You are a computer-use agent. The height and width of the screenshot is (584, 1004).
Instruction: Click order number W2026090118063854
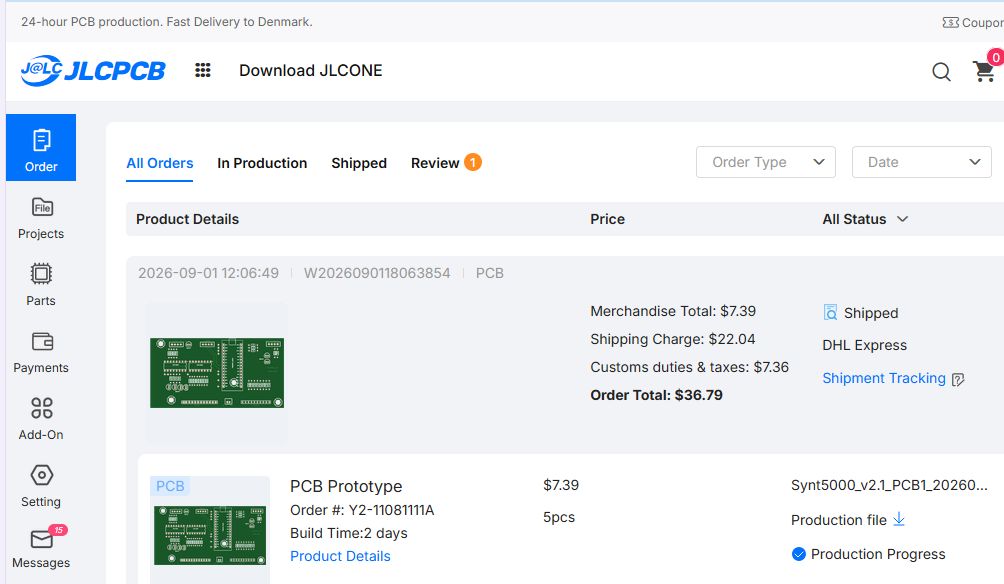(x=377, y=273)
